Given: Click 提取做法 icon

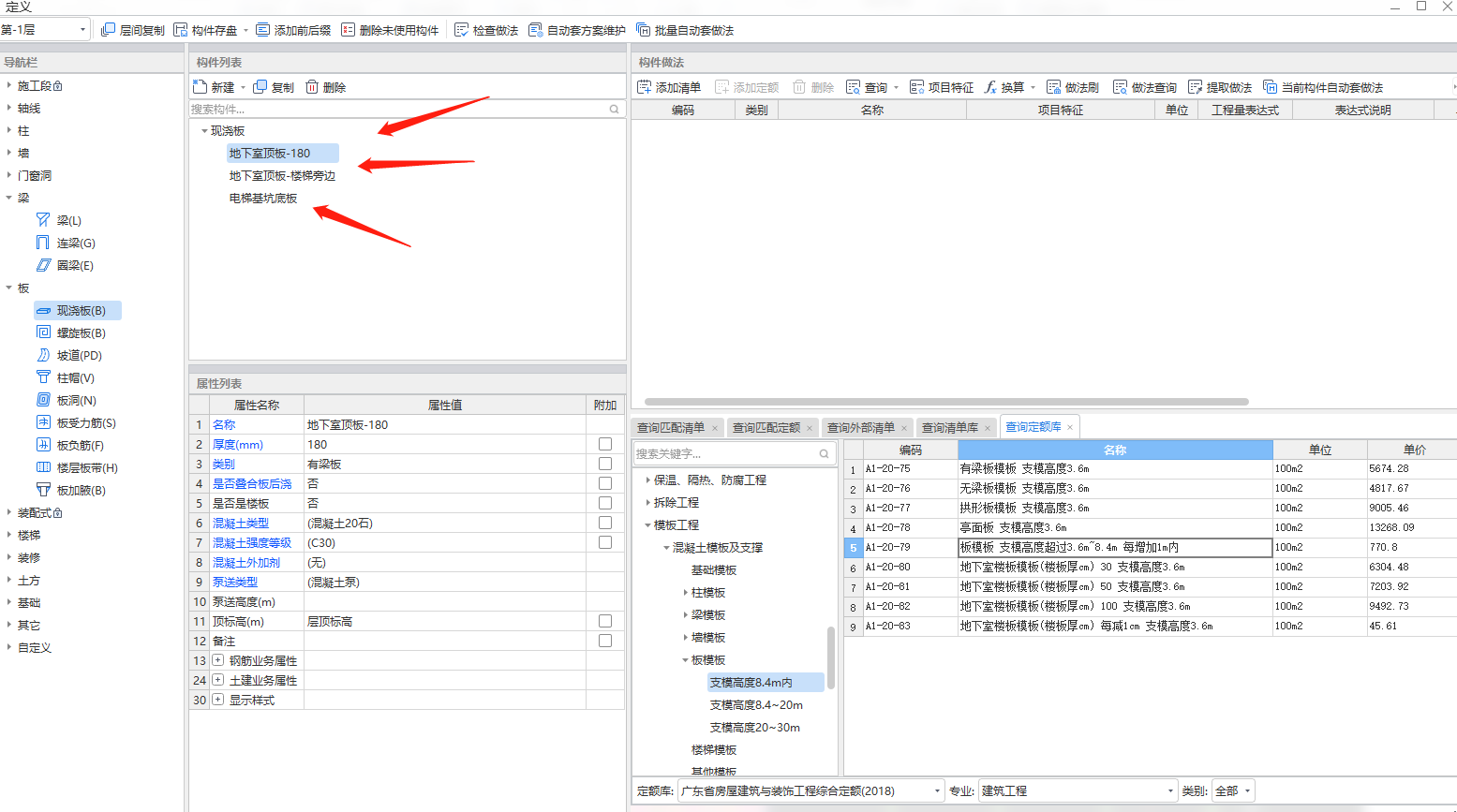Looking at the screenshot, I should click(x=1196, y=87).
